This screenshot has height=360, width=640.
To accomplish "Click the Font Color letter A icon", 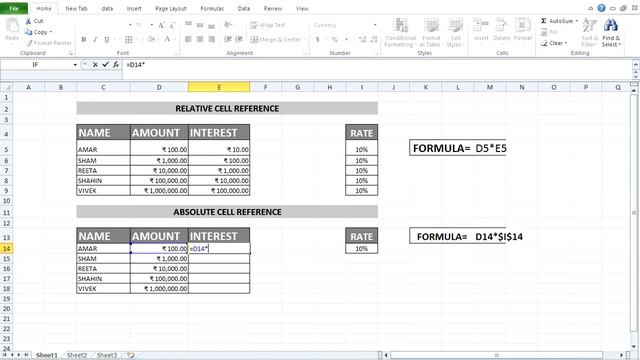I will [167, 39].
